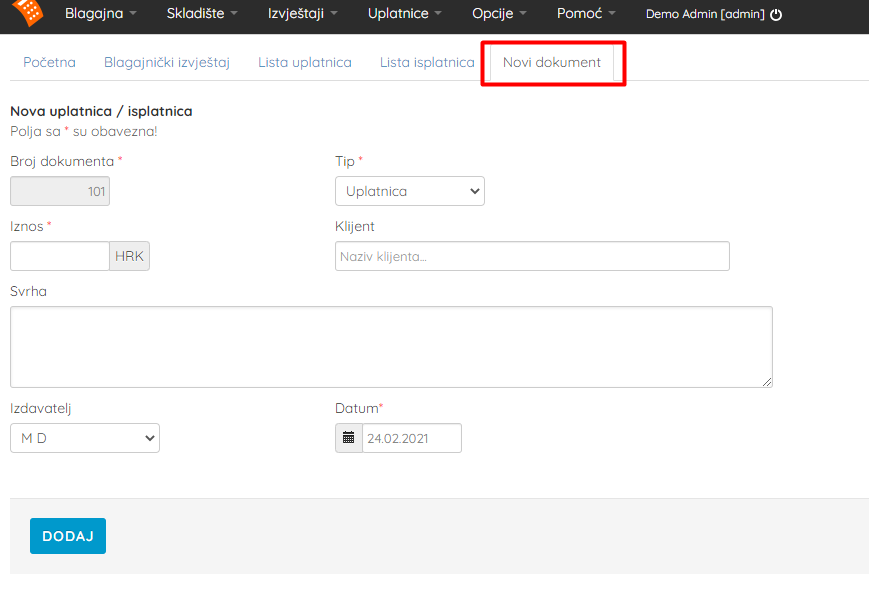Open the Uplatnice menu
Viewport: 869px width, 589px height.
click(x=405, y=13)
